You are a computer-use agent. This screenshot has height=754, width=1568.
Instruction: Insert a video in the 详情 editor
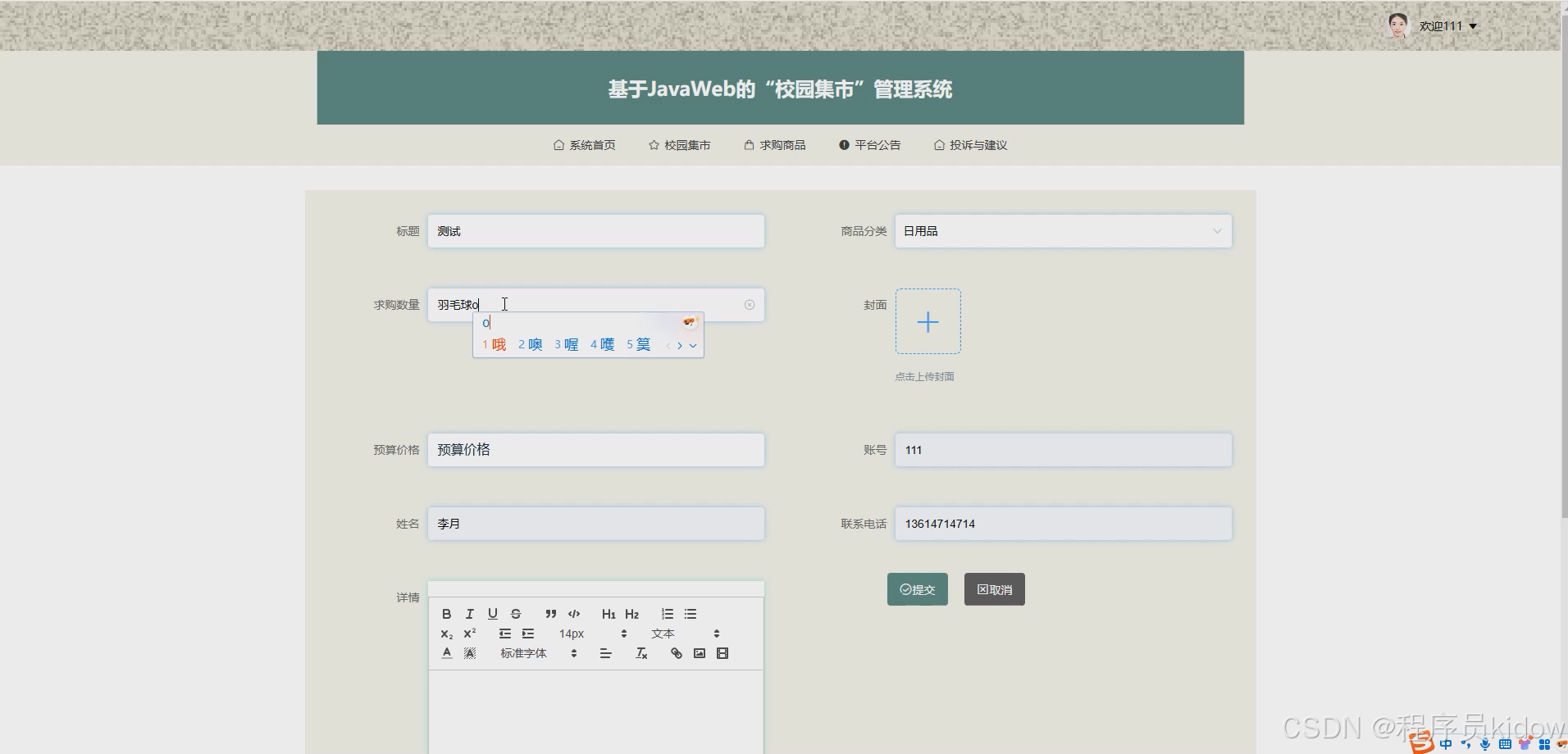click(722, 652)
